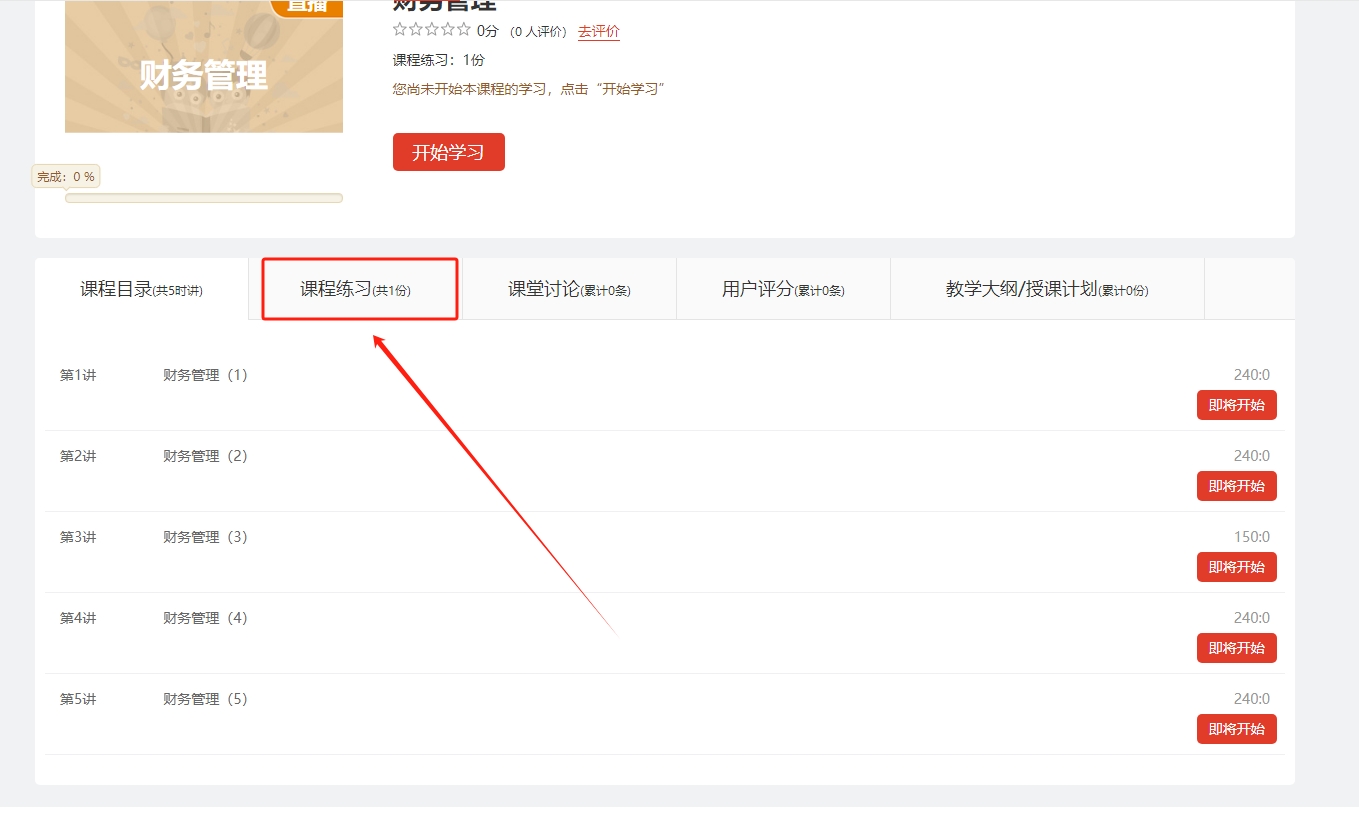1359x833 pixels.
Task: Click the 开始学习 button
Action: click(448, 152)
